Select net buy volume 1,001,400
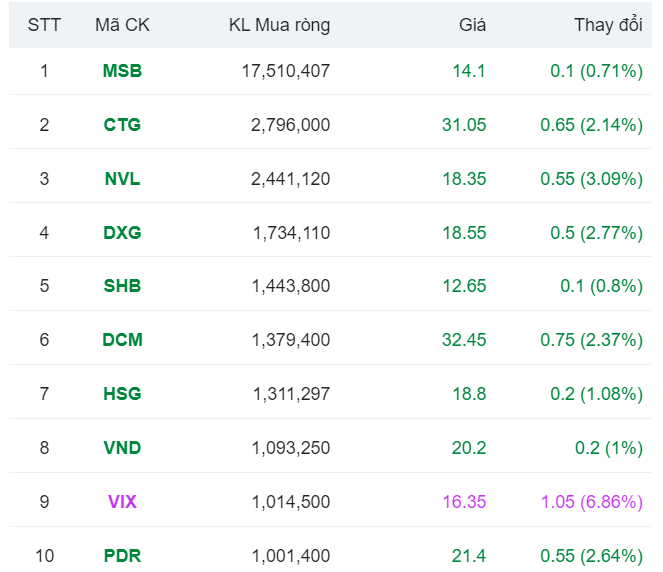This screenshot has height=572, width=663. click(291, 556)
